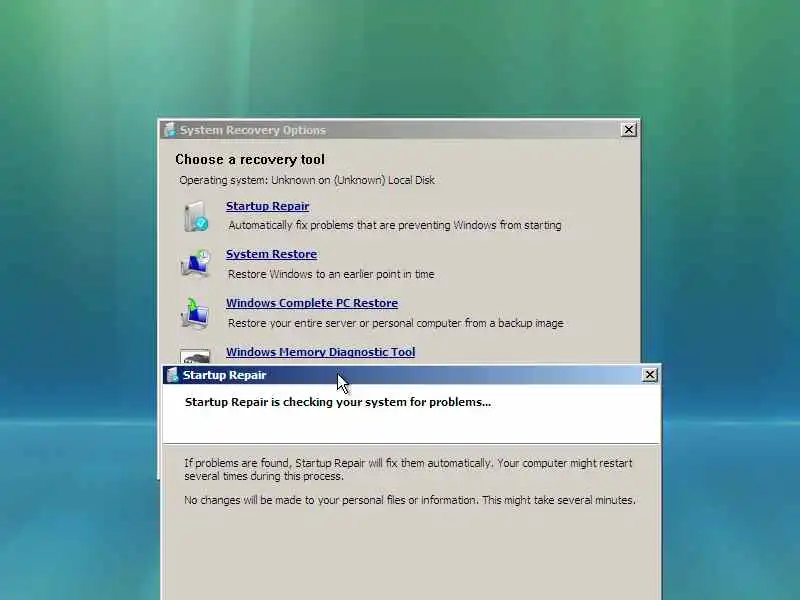Click 'Restore Windows to an earlier point' text
This screenshot has width=800, height=600.
click(331, 274)
